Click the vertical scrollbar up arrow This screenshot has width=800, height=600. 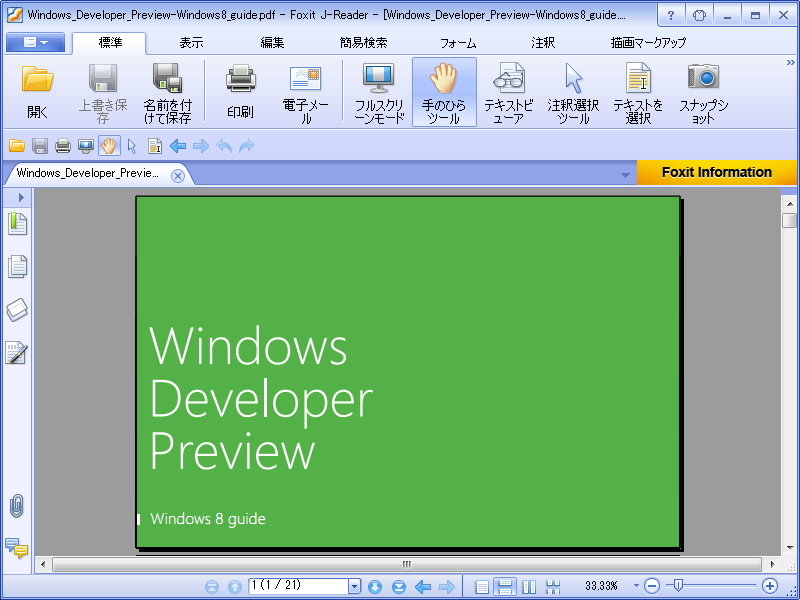click(790, 204)
